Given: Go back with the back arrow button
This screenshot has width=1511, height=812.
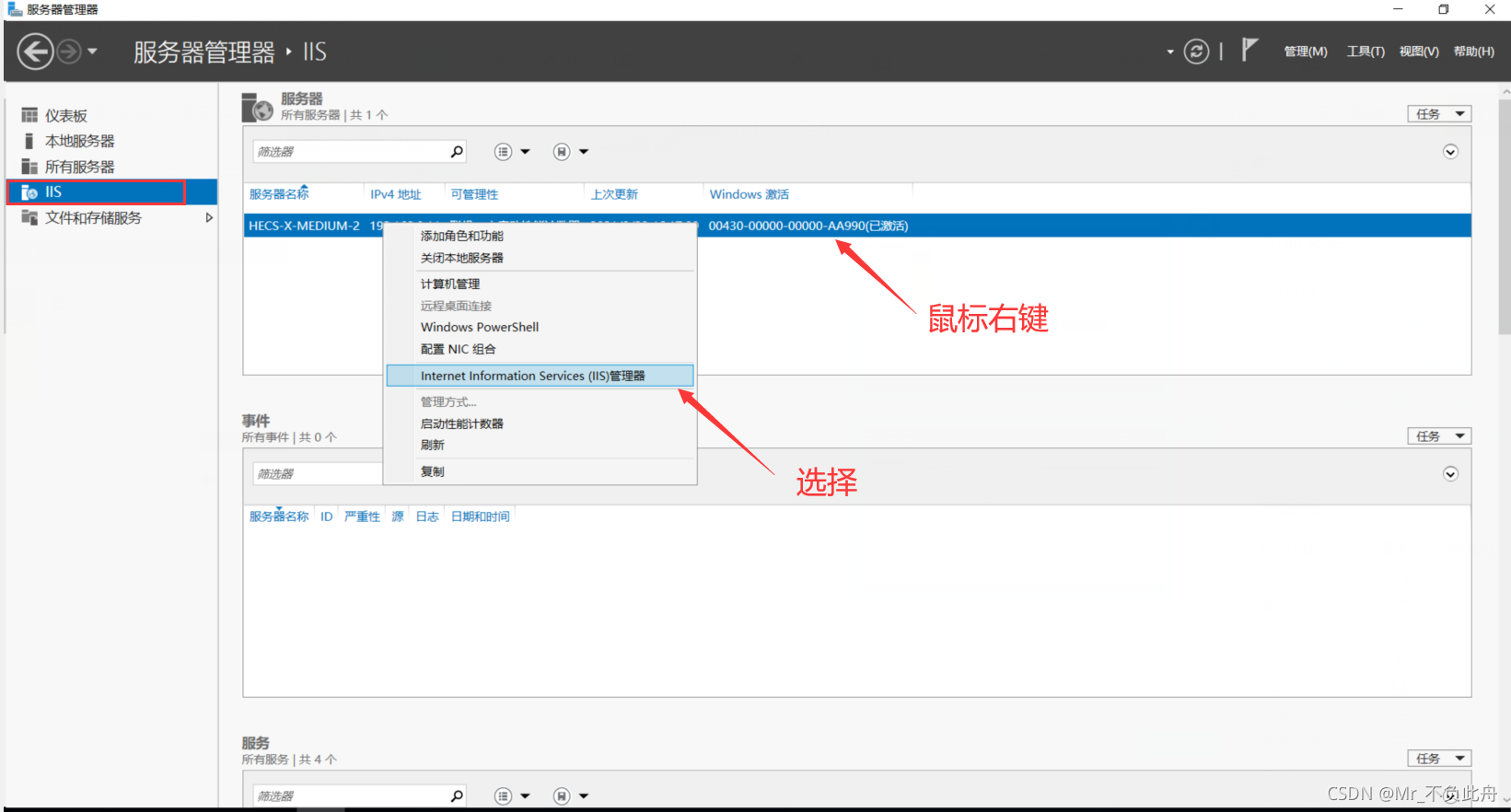Looking at the screenshot, I should [x=35, y=52].
